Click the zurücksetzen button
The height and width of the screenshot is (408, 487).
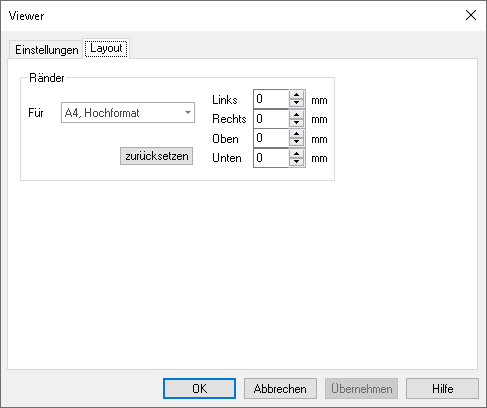point(156,156)
